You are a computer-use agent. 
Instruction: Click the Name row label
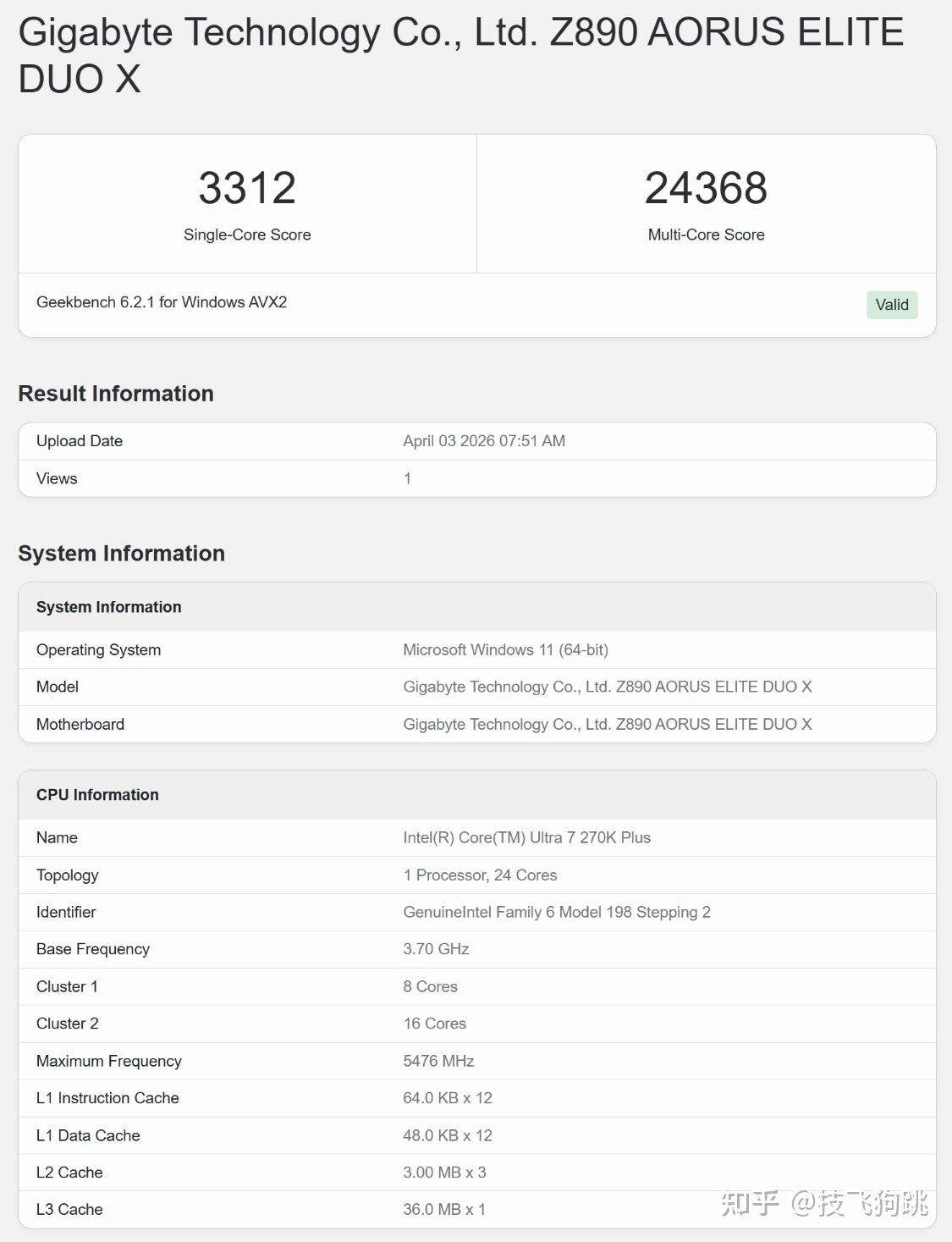coord(57,837)
